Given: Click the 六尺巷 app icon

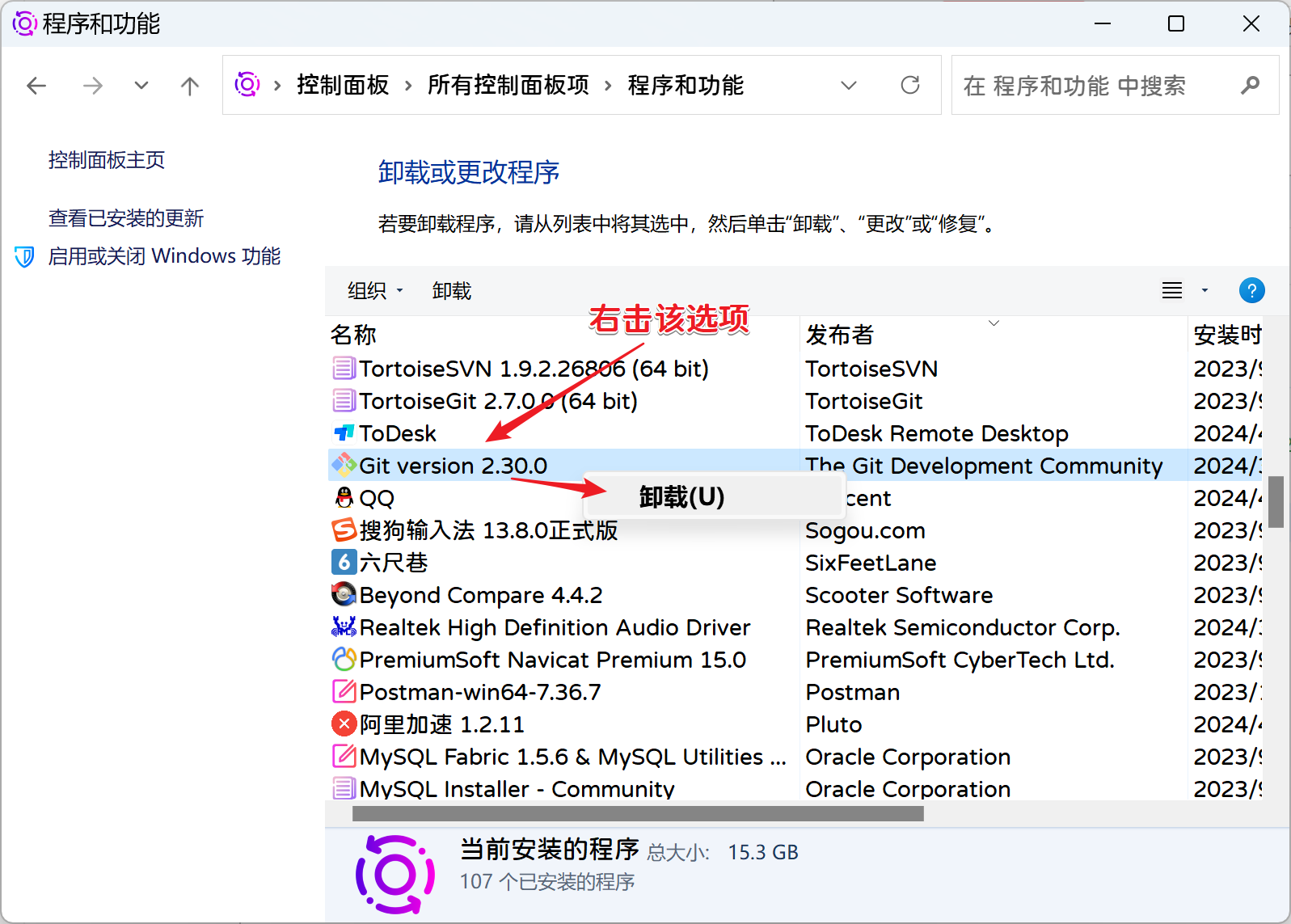Looking at the screenshot, I should tap(344, 562).
